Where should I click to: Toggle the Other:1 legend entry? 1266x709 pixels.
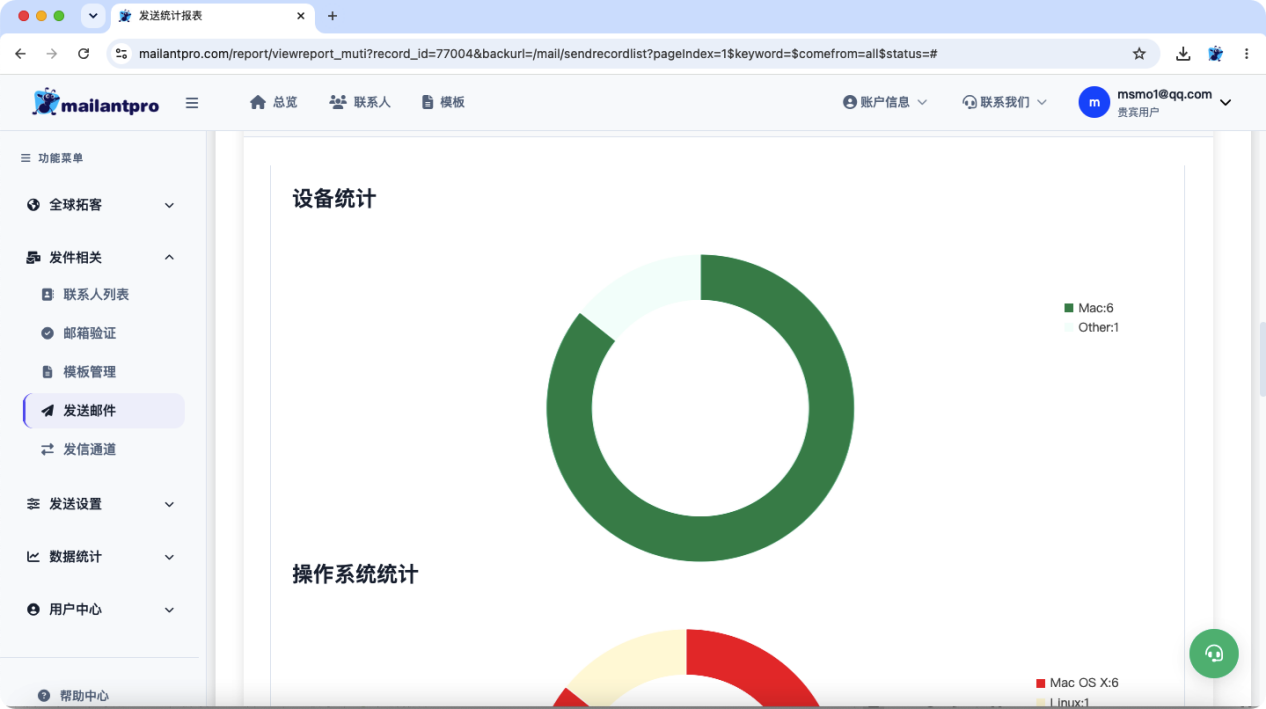pos(1091,327)
